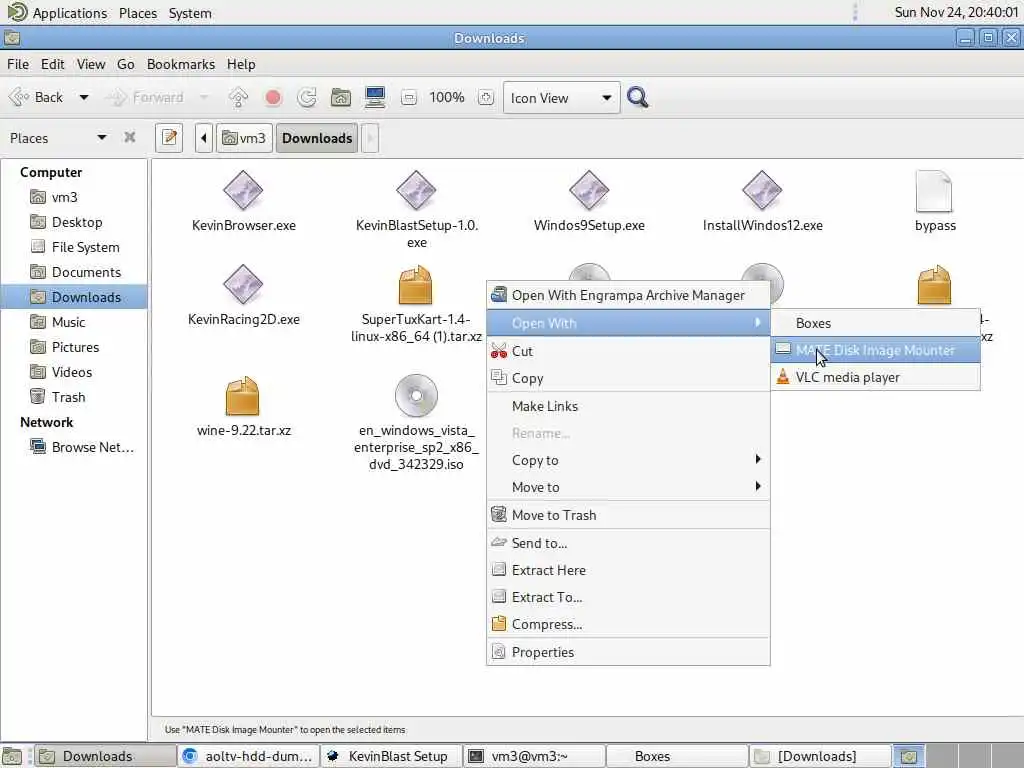Select the windows vista ISO disc icon
Viewport: 1024px width, 768px height.
[416, 396]
